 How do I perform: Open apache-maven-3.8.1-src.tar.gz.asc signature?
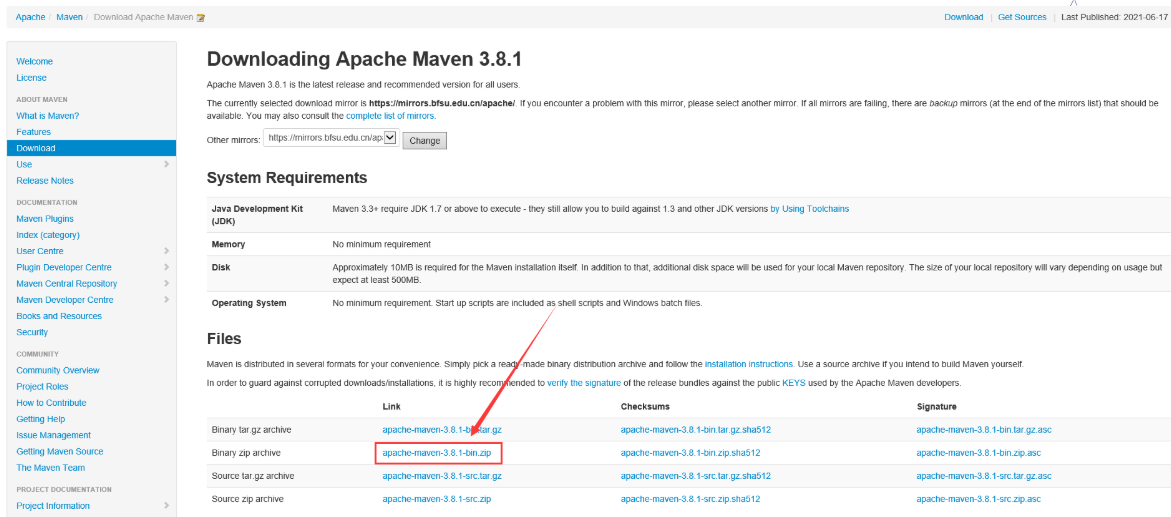(x=984, y=476)
